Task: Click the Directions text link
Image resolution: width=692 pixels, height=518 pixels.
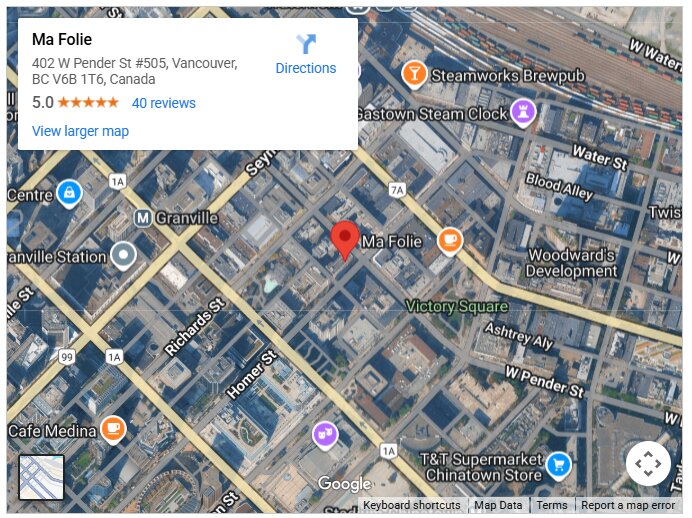Action: (x=306, y=68)
